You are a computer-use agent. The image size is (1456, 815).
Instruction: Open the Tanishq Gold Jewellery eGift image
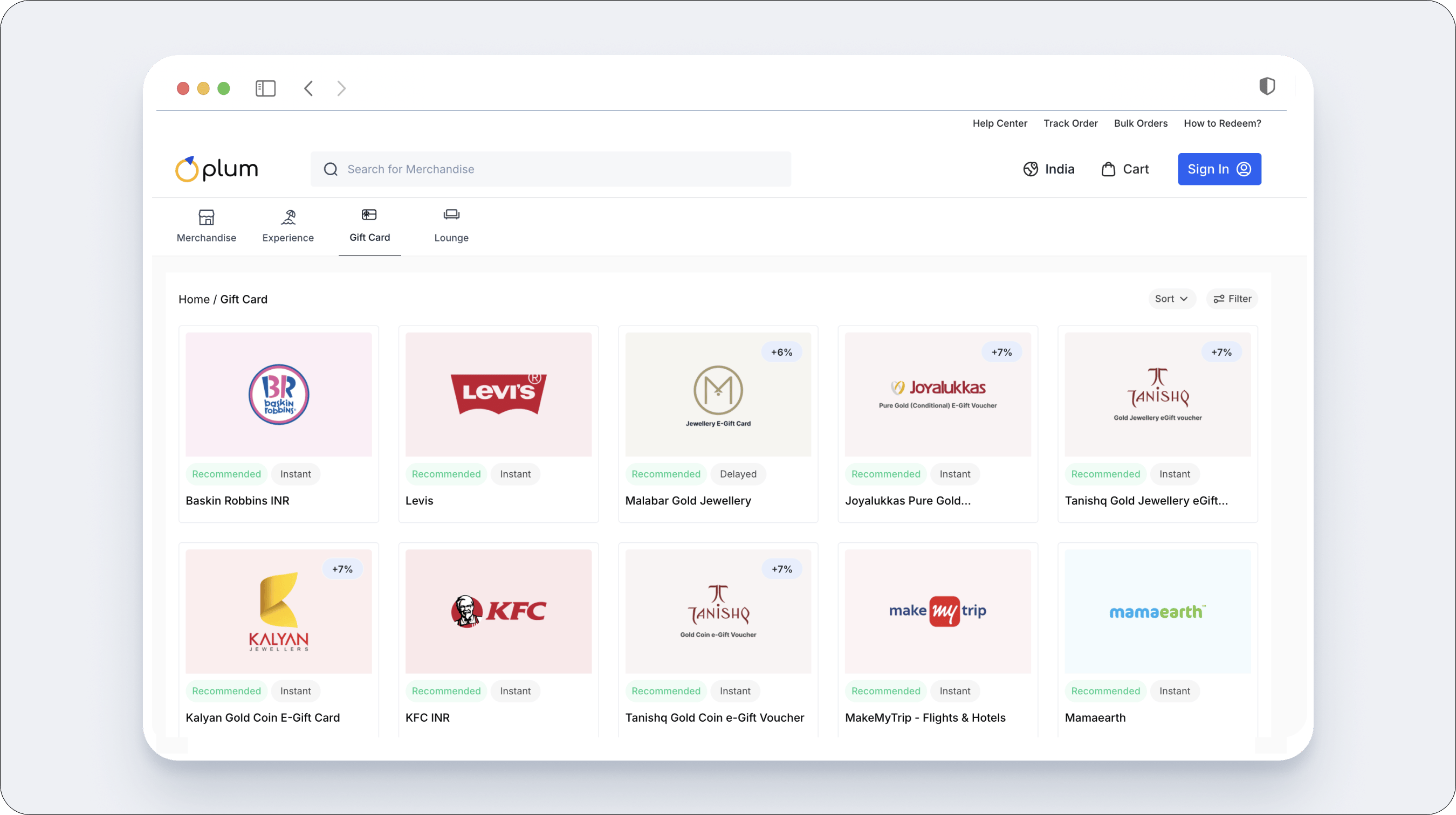pyautogui.click(x=1158, y=394)
